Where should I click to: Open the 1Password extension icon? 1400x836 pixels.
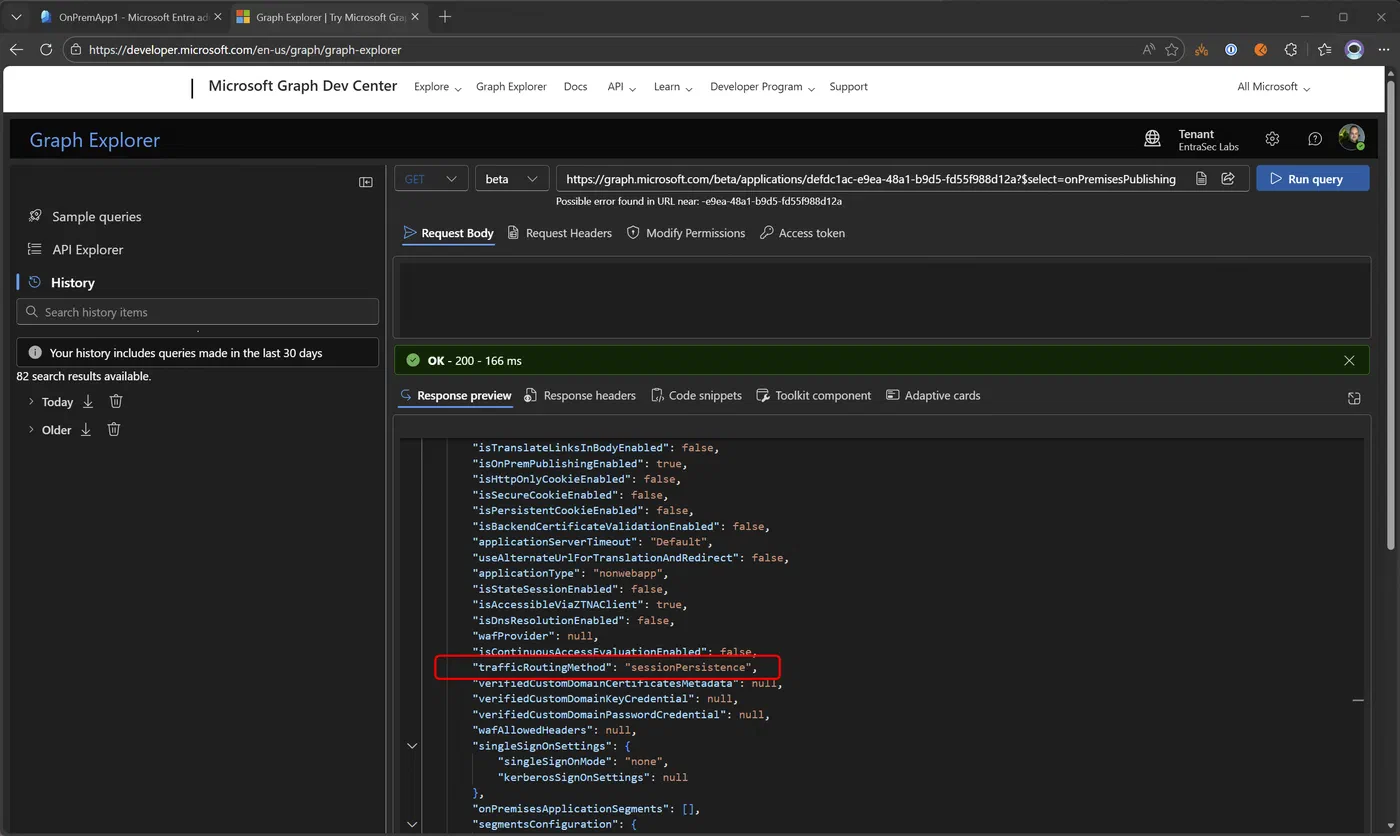pyautogui.click(x=1231, y=49)
